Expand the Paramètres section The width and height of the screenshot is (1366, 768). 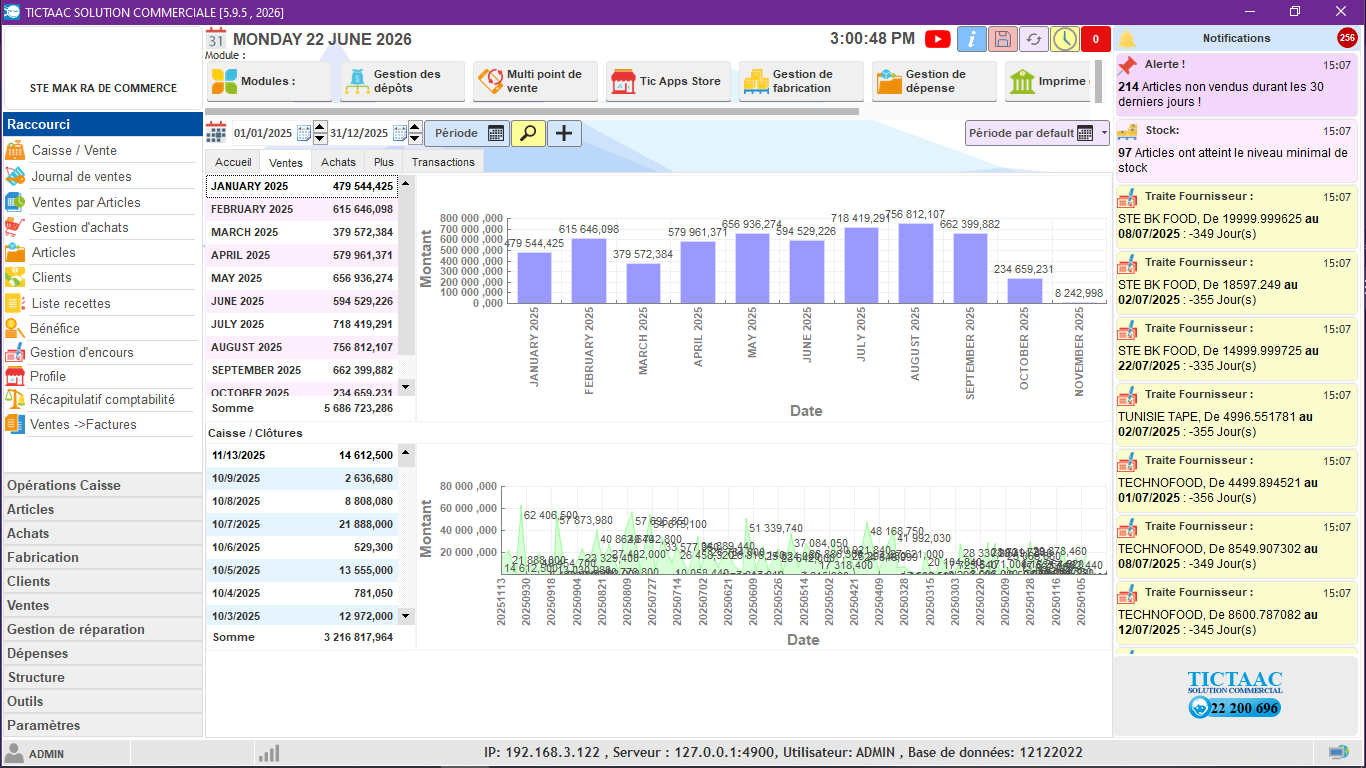click(102, 725)
